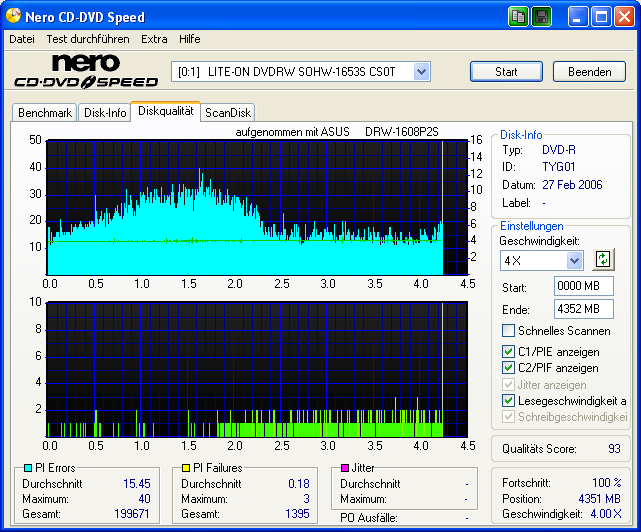Minimize the Nero CD-DVD Speed window
This screenshot has height=532, width=641.
[578, 17]
